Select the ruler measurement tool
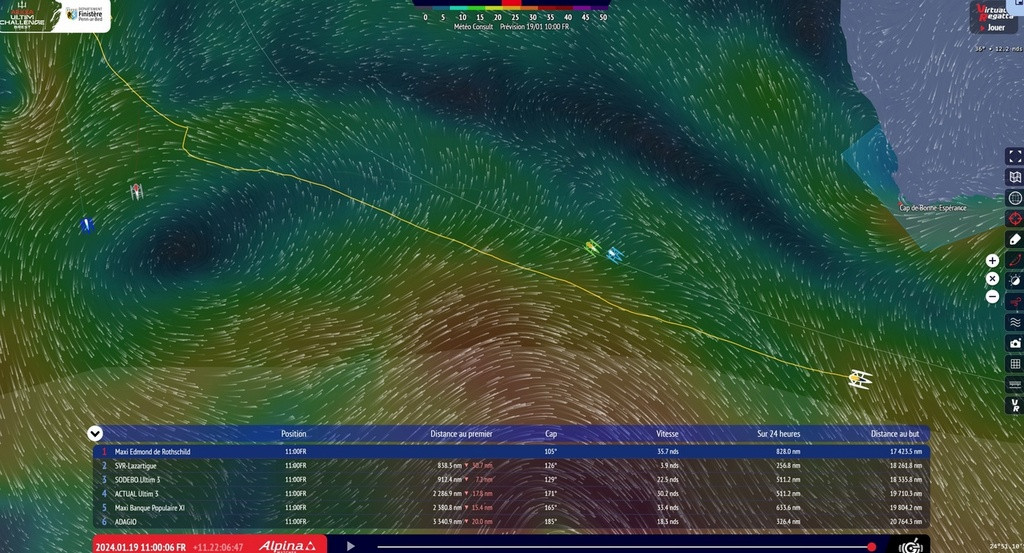This screenshot has width=1024, height=553. pos(1014,240)
